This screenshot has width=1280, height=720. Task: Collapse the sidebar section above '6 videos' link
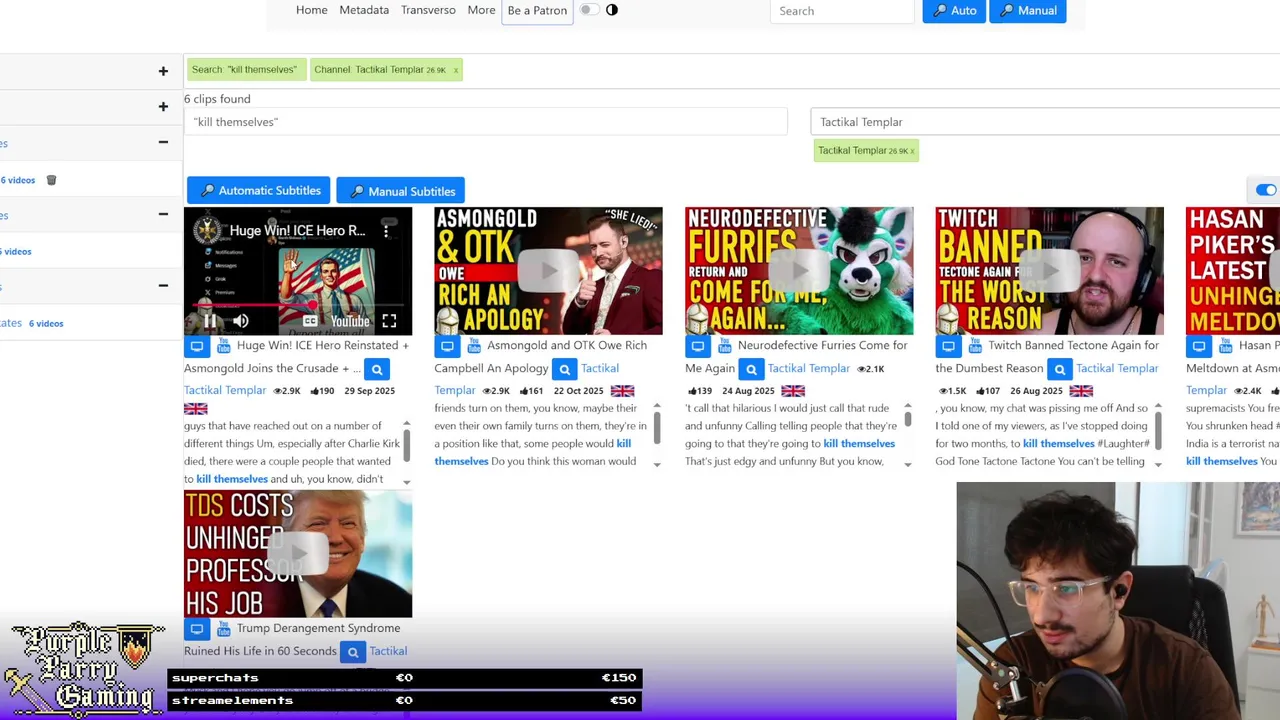[163, 286]
